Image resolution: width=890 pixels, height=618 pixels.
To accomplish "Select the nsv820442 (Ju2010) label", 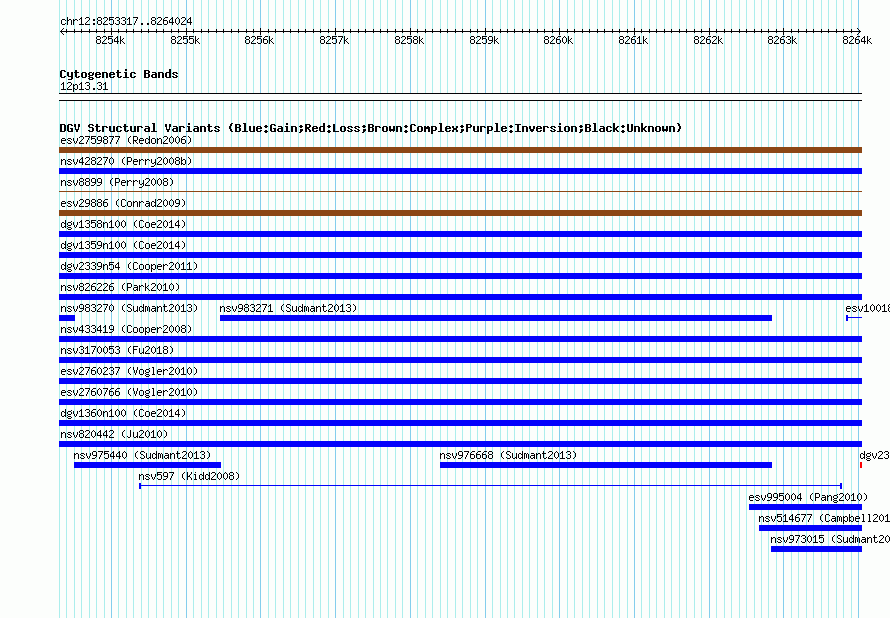I will click(113, 434).
